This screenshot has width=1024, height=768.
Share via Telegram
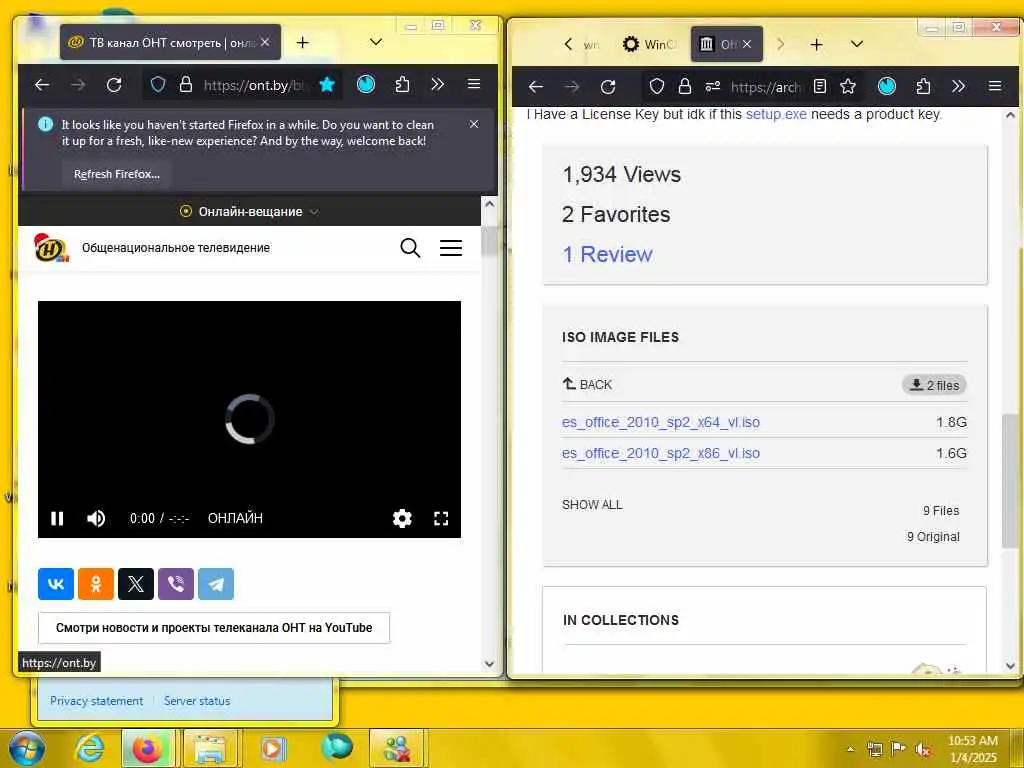coord(216,584)
